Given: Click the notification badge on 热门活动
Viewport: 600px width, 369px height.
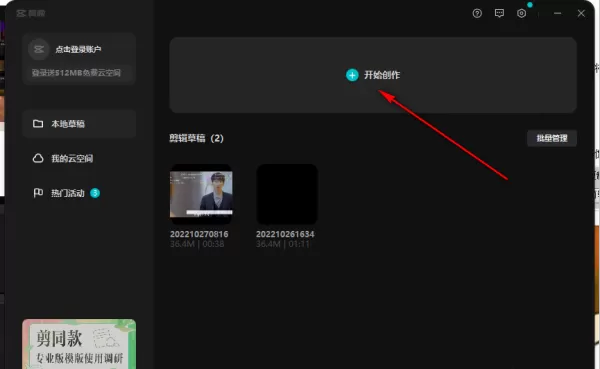Looking at the screenshot, I should coord(95,193).
